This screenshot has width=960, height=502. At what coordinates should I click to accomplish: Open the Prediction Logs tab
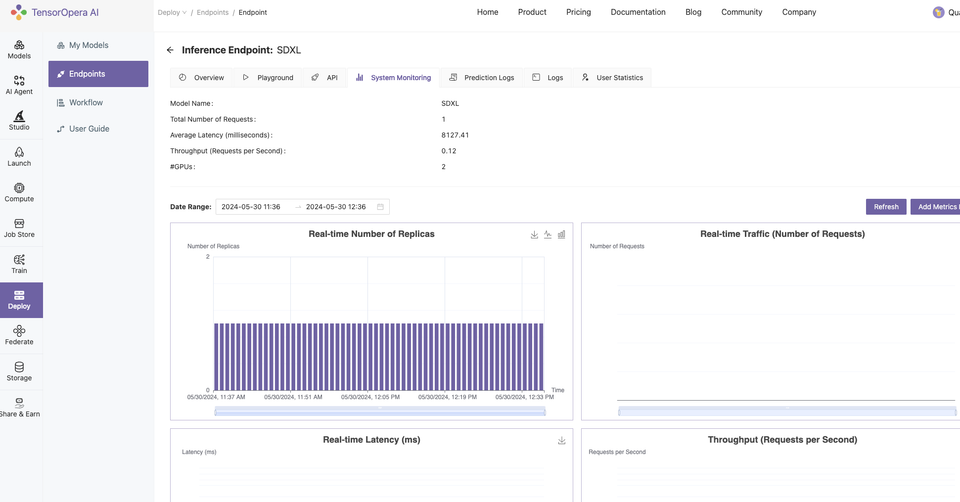(481, 78)
